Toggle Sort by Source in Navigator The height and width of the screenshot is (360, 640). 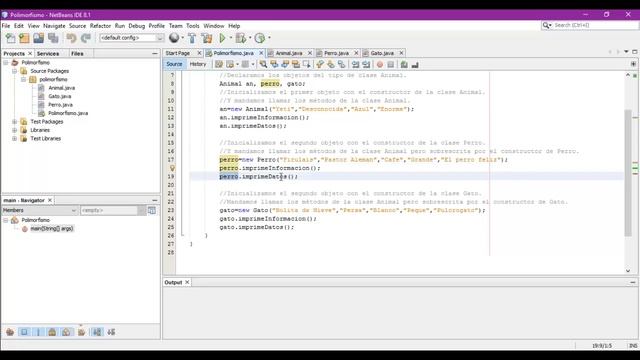(x=111, y=332)
